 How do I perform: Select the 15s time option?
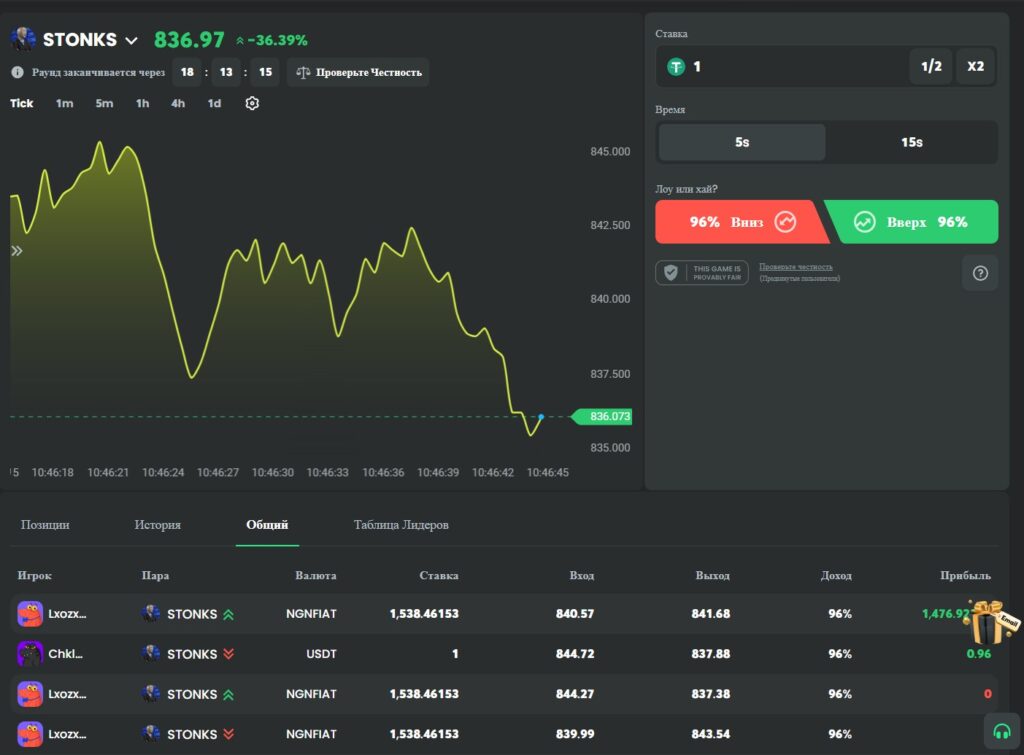pyautogui.click(x=911, y=142)
